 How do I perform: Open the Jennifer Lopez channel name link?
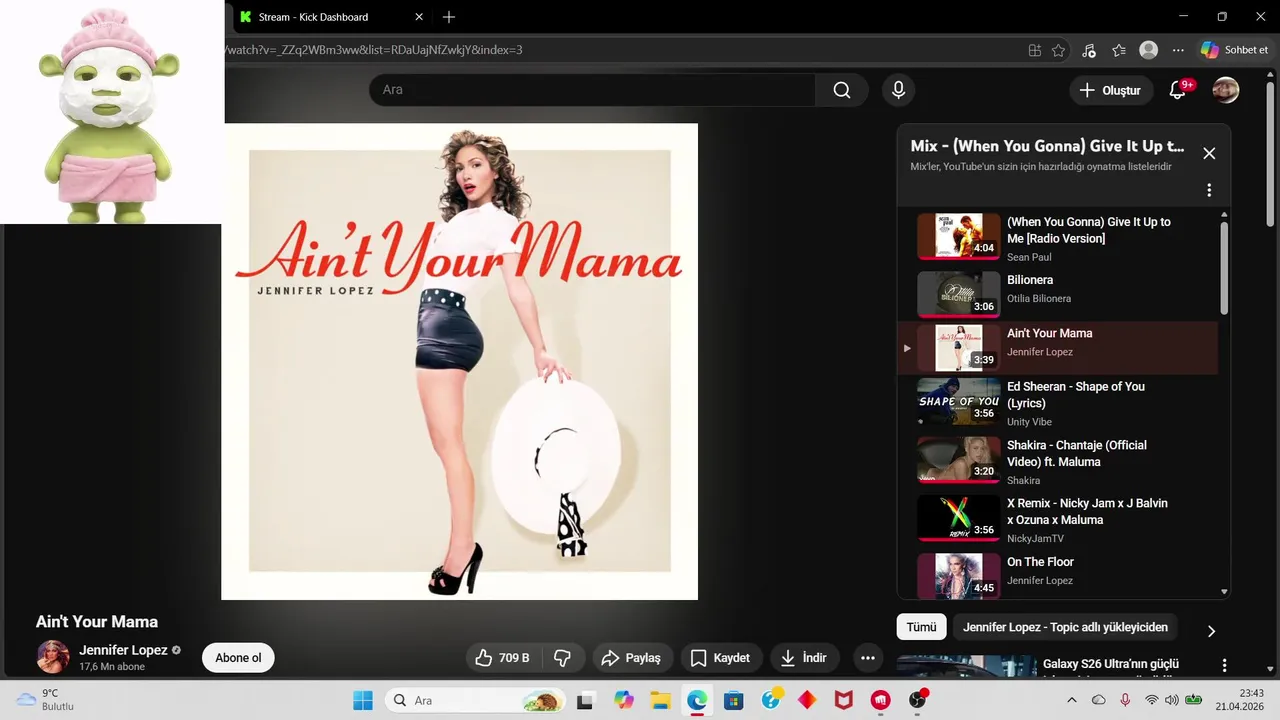123,650
